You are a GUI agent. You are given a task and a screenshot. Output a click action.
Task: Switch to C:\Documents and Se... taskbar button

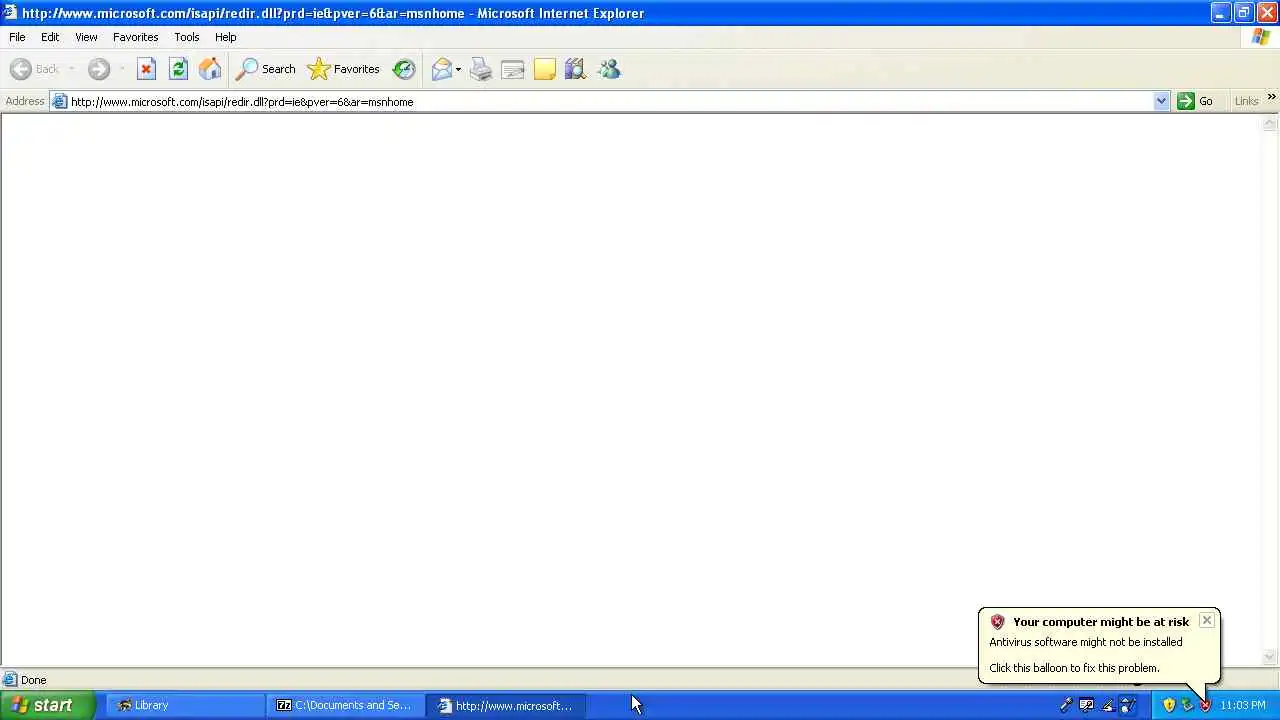coord(346,705)
